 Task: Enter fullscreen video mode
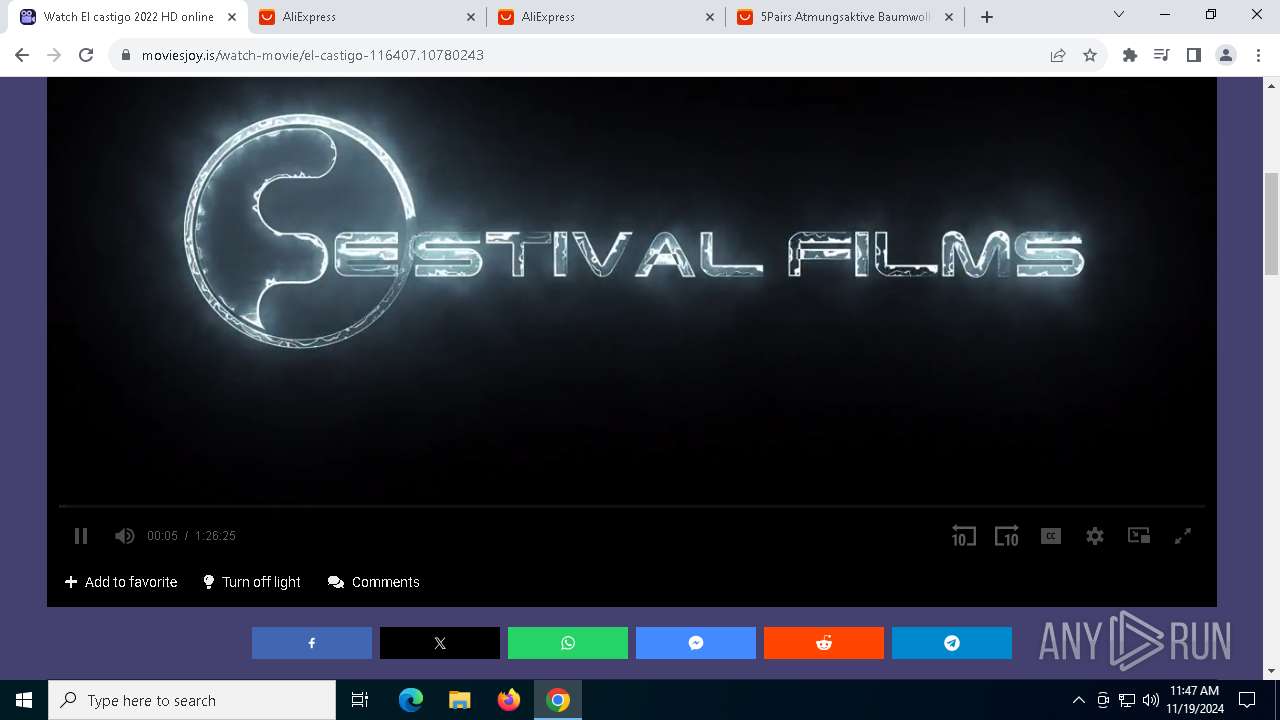pos(1183,536)
